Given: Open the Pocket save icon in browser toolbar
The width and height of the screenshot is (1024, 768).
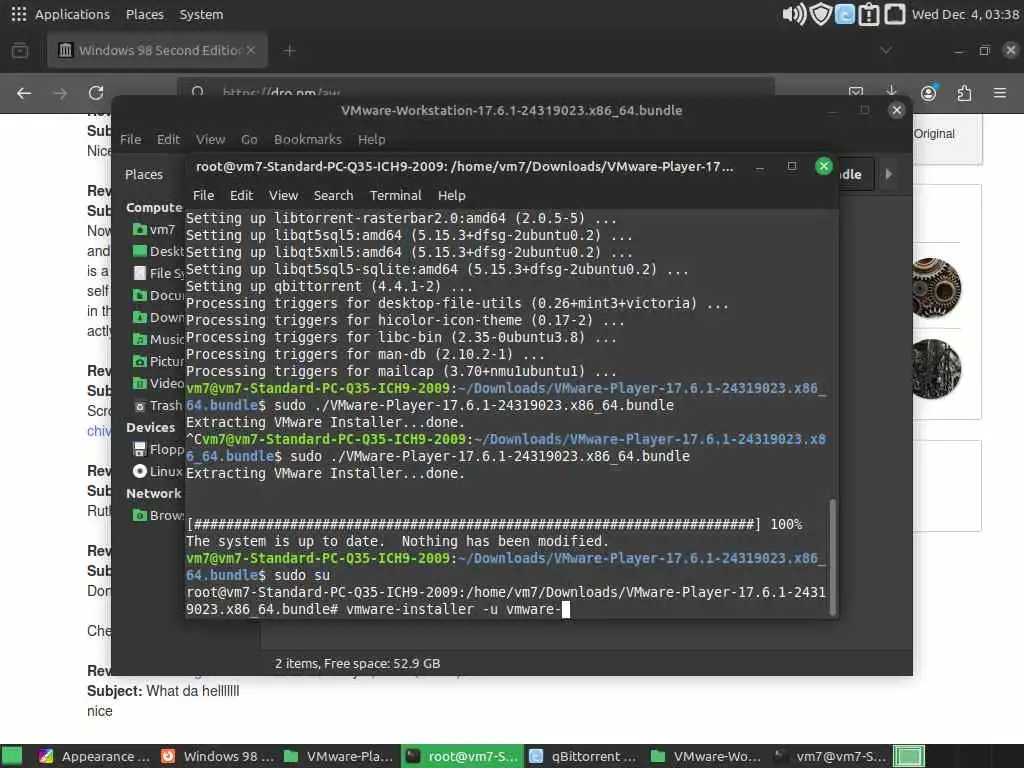Looking at the screenshot, I should 856,91.
